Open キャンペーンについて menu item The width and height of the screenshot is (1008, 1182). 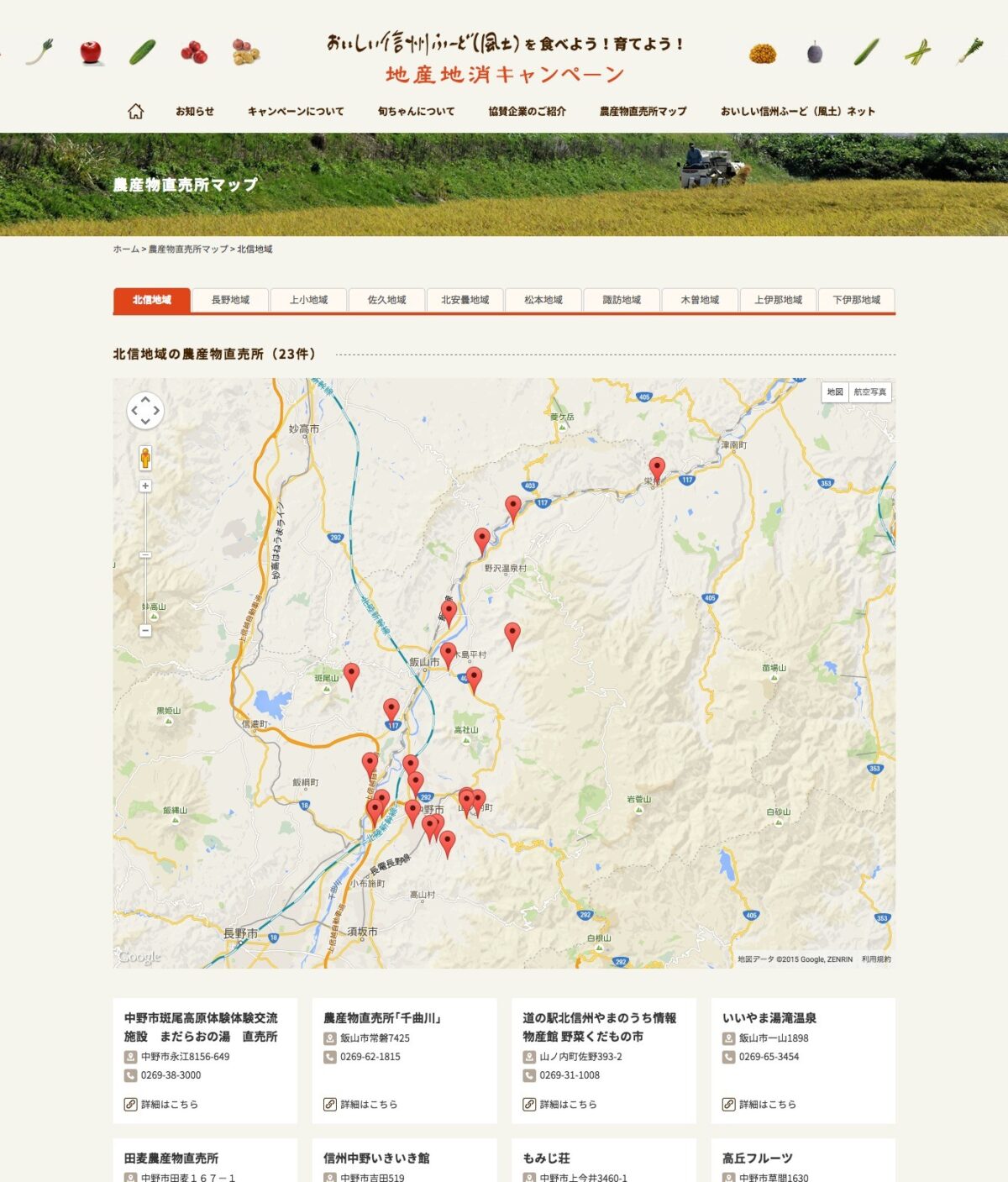pos(296,111)
